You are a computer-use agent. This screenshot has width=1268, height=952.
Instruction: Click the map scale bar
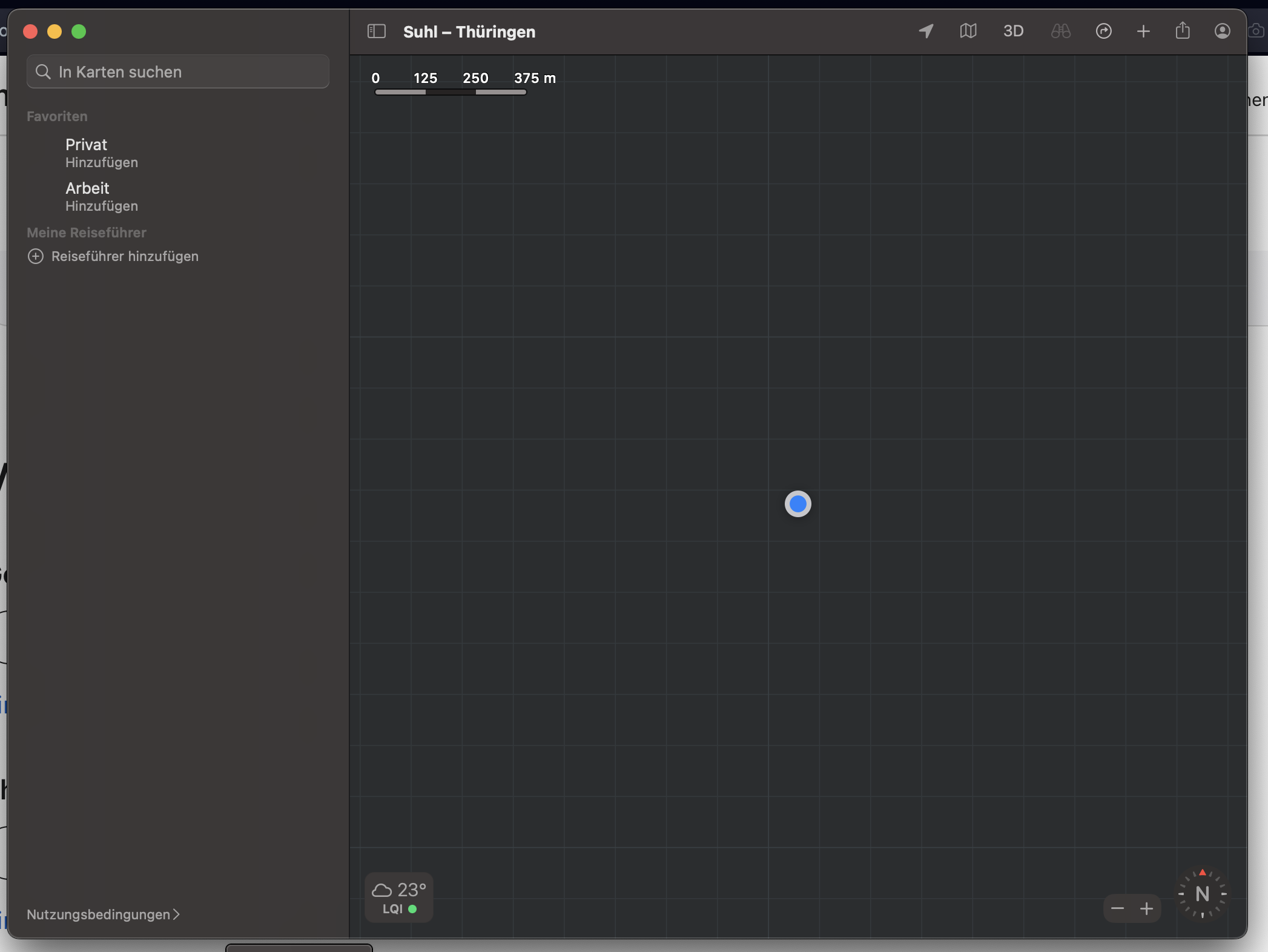[x=451, y=91]
